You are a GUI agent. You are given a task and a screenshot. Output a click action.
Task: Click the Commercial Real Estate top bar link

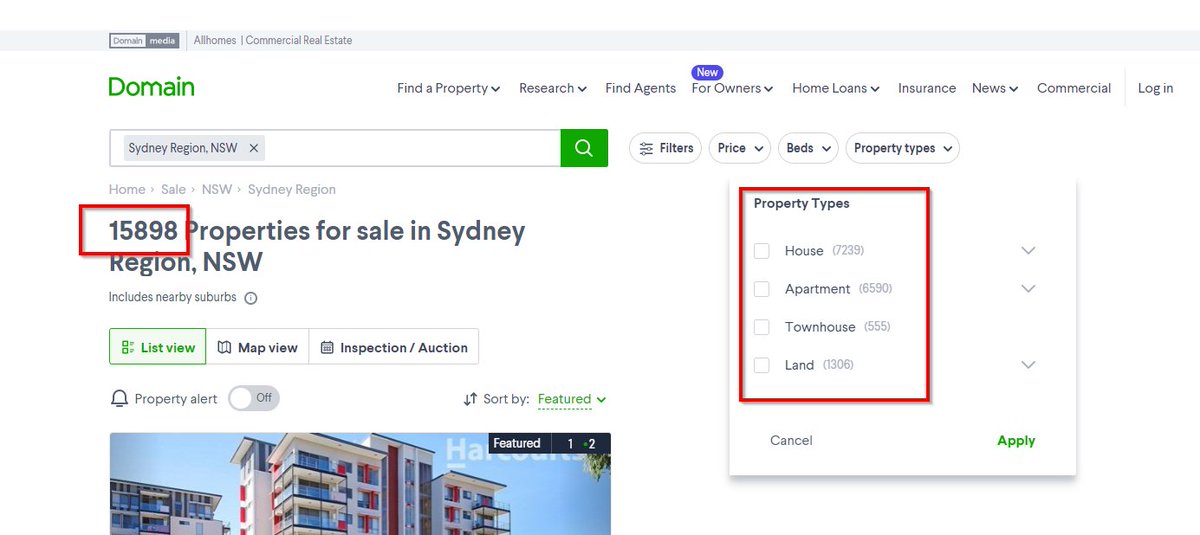pos(299,41)
